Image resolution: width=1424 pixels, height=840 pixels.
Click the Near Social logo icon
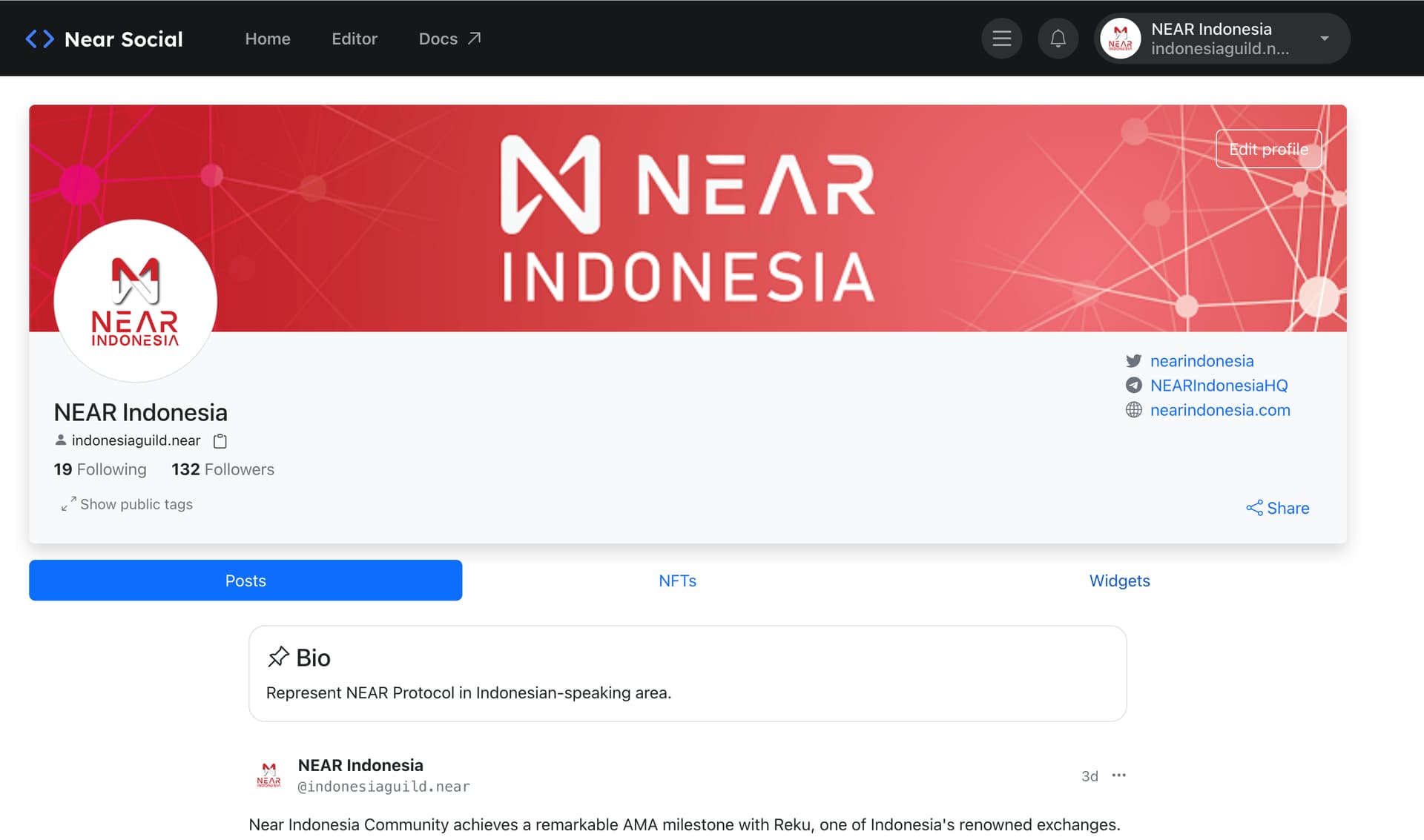click(40, 39)
